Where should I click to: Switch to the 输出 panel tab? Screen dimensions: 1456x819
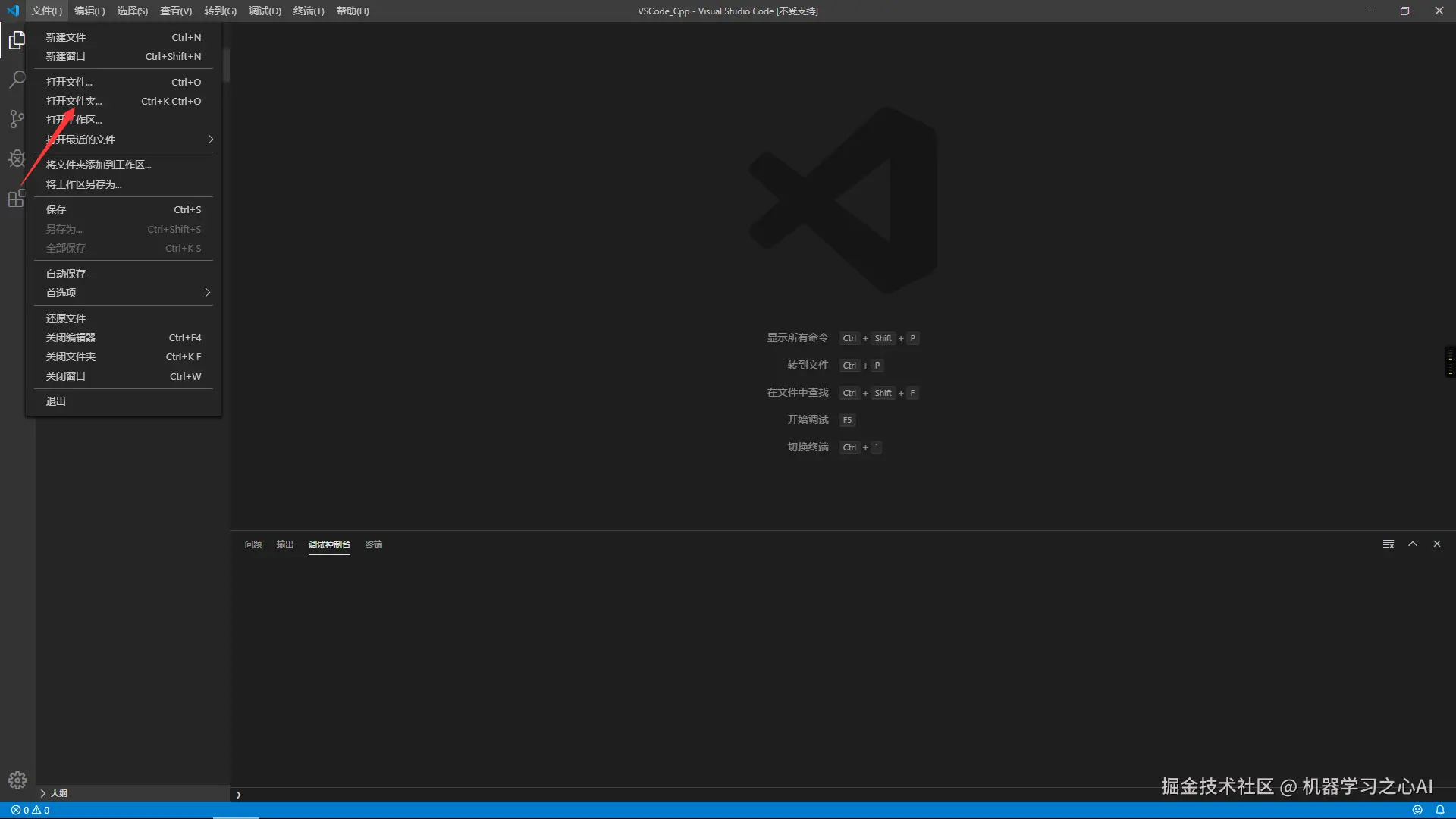click(284, 544)
